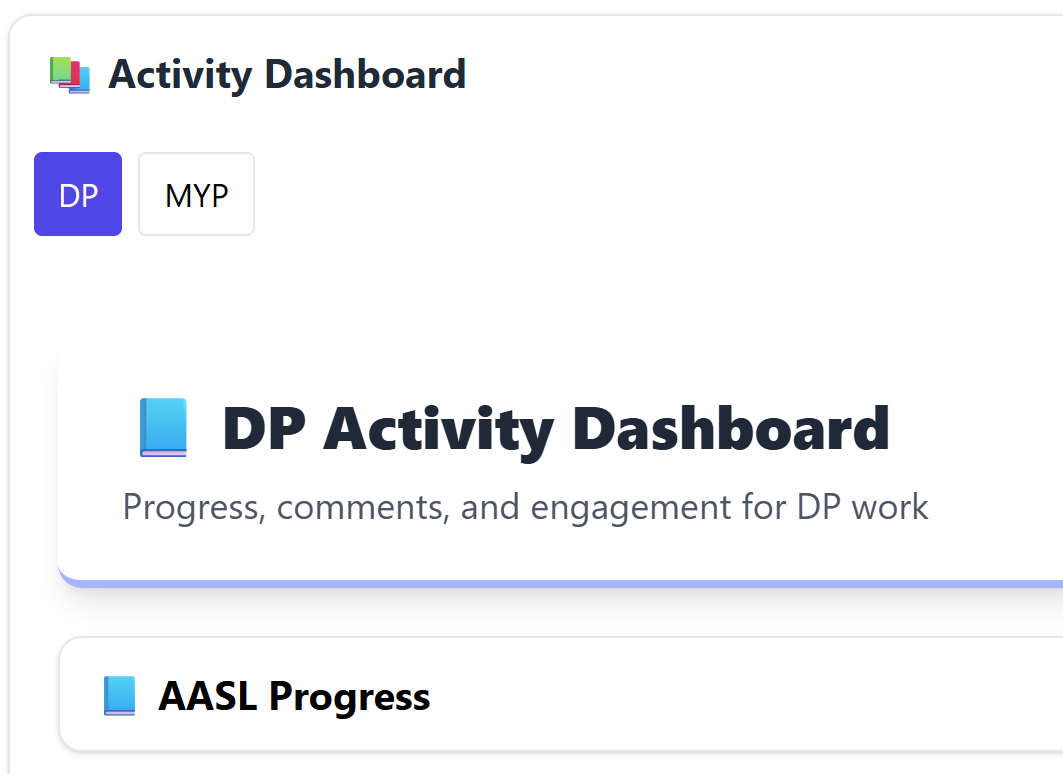1063x774 pixels.
Task: Switch to the DP tab
Action: click(x=78, y=195)
